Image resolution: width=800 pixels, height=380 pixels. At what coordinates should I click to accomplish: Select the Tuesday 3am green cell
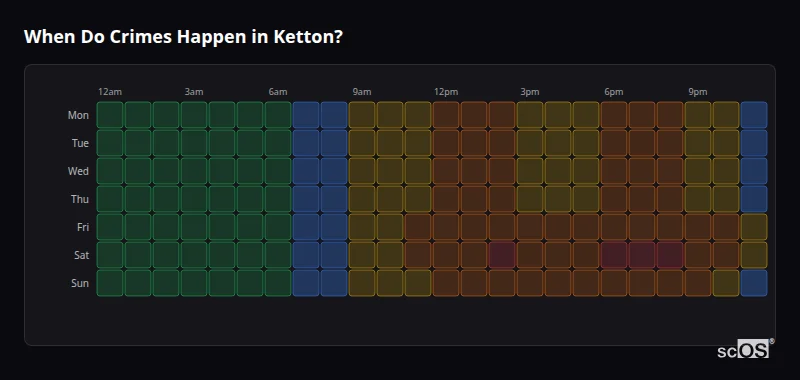(x=194, y=143)
